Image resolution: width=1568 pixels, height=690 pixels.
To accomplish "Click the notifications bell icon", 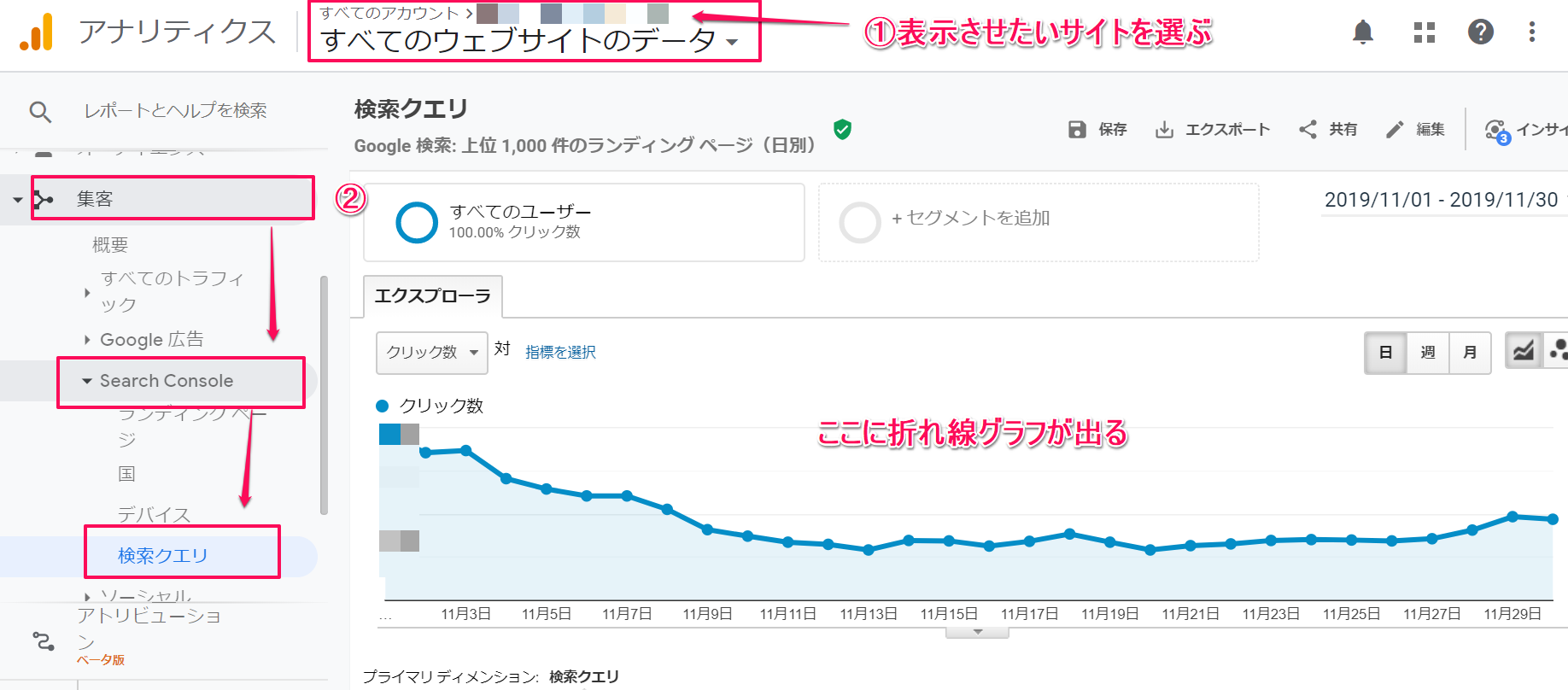I will click(x=1363, y=32).
